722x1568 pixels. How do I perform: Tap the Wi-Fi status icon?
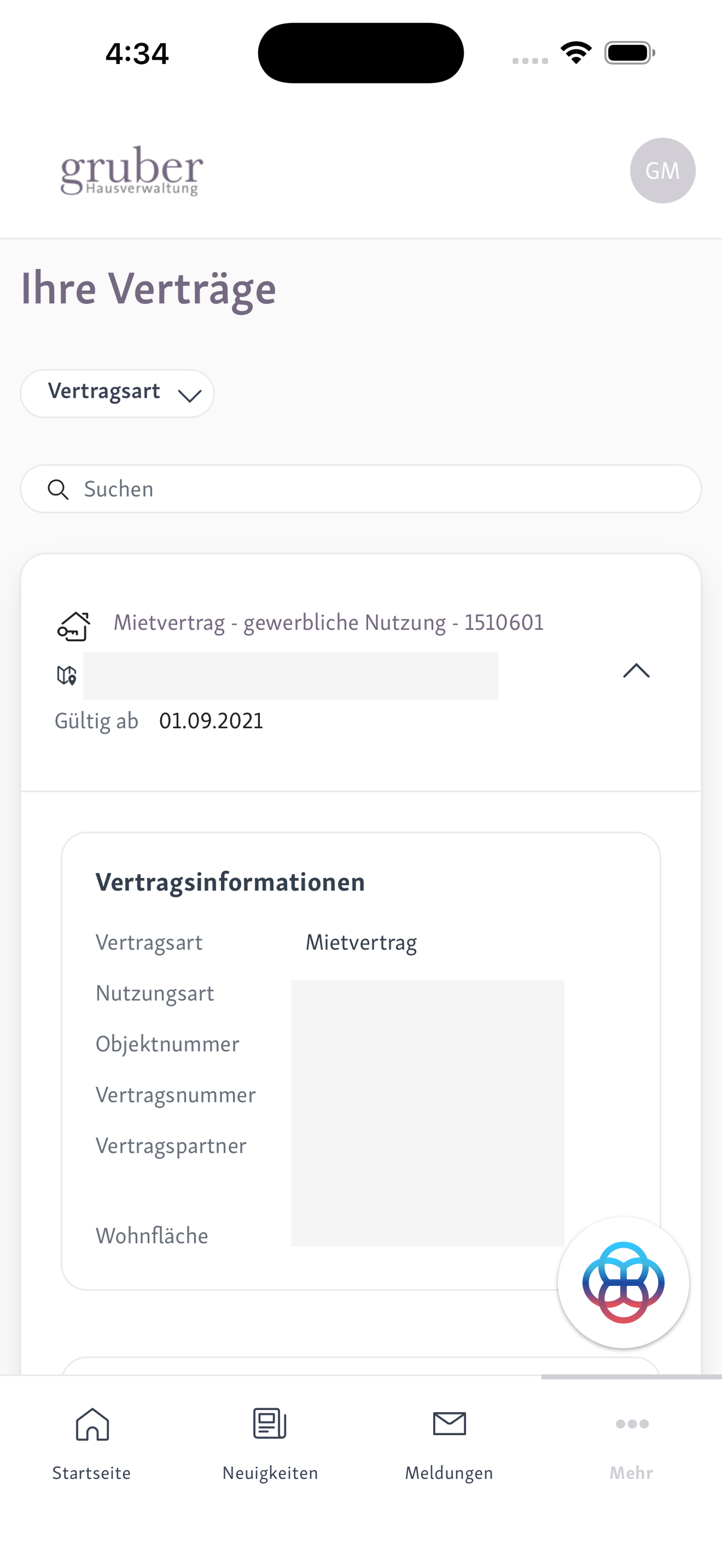tap(576, 53)
